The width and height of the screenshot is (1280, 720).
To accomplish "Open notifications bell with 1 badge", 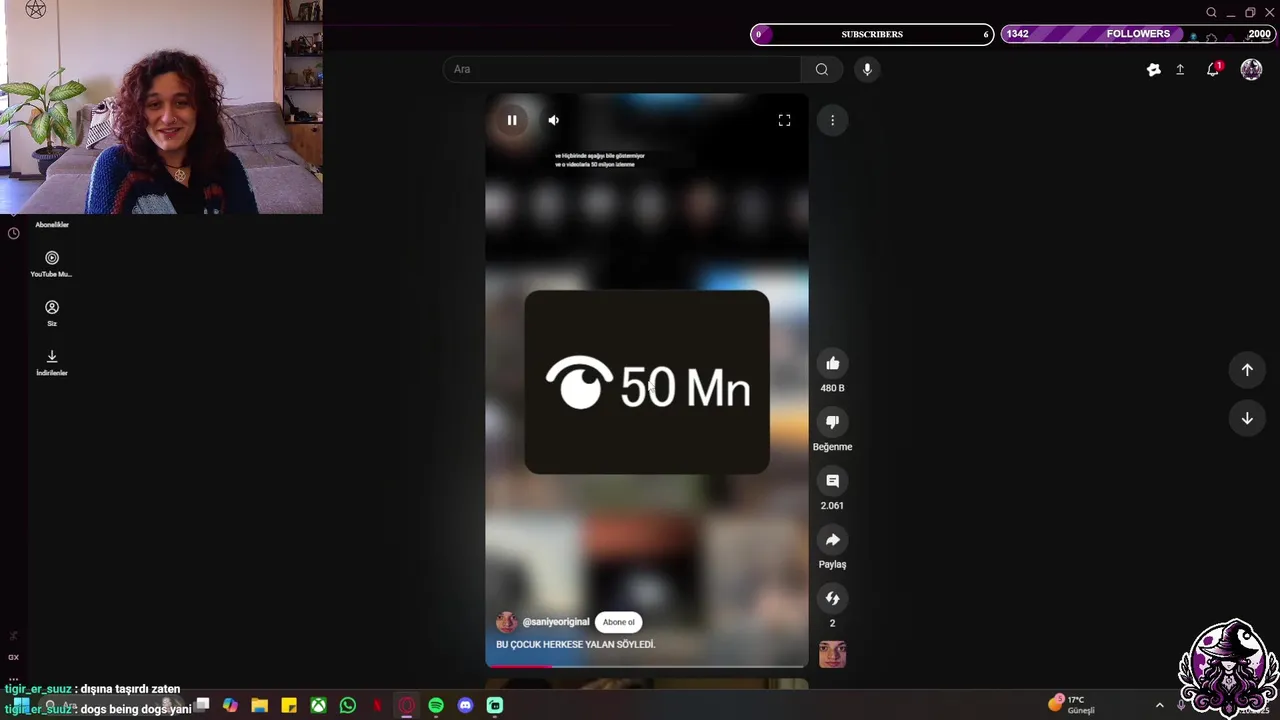I will pos(1213,70).
